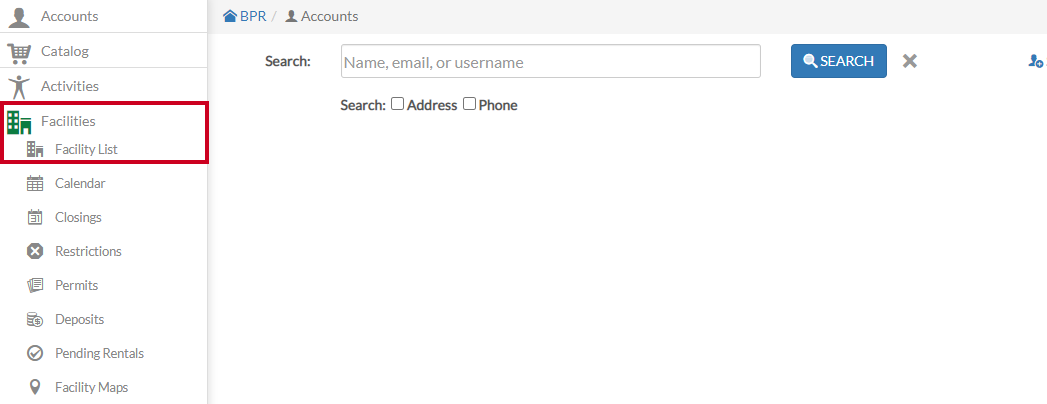Click the Deposits coins icon
This screenshot has height=404, width=1047.
tap(35, 320)
